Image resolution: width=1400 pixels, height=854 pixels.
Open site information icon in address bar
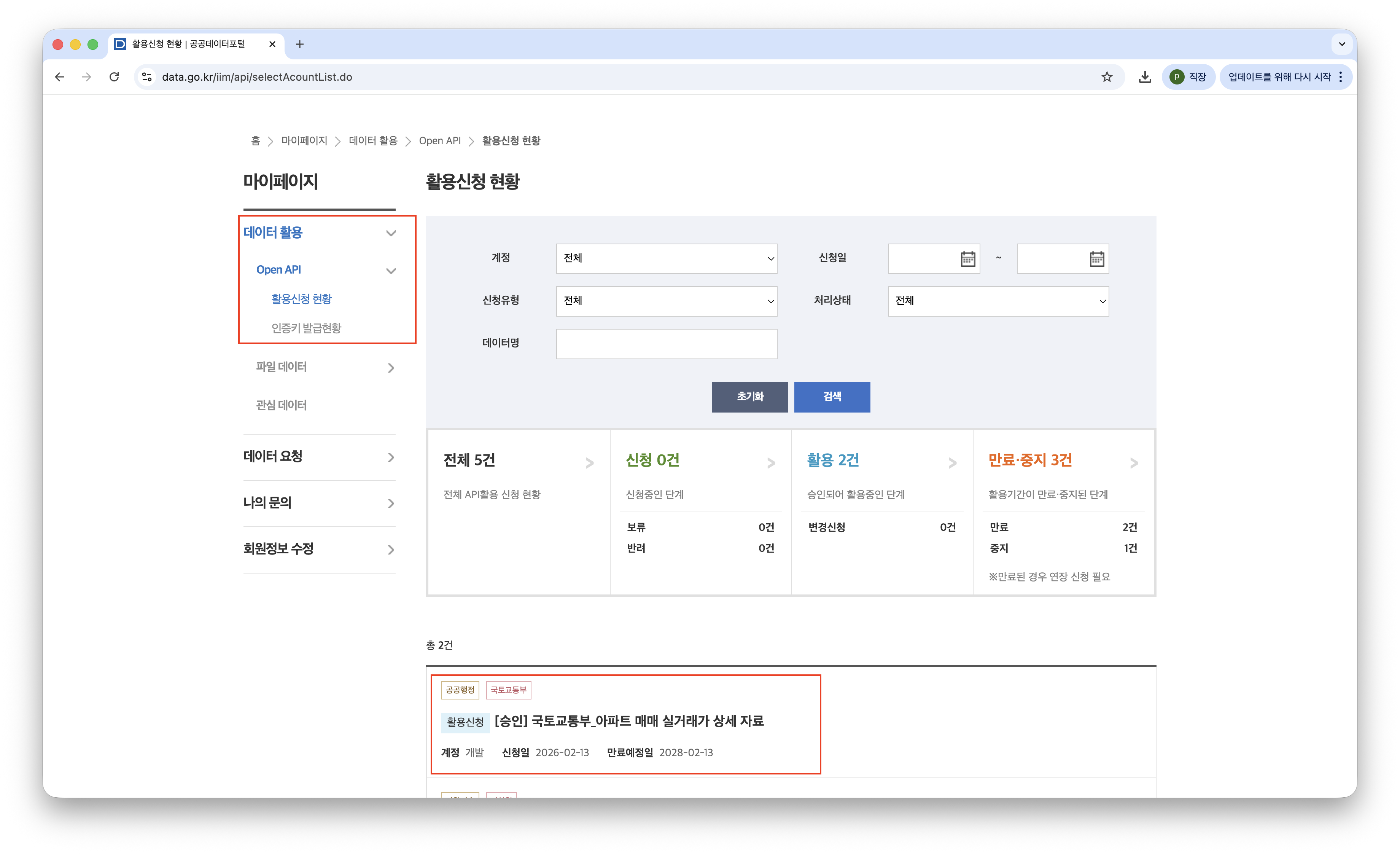click(147, 77)
